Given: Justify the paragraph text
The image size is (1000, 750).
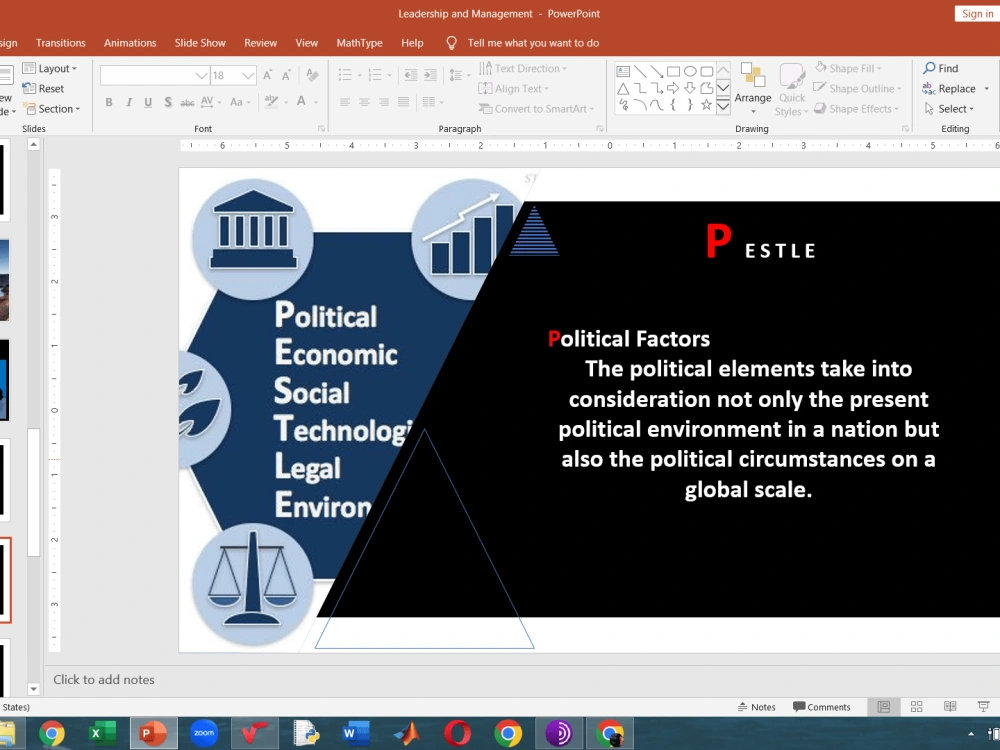Looking at the screenshot, I should 404,102.
